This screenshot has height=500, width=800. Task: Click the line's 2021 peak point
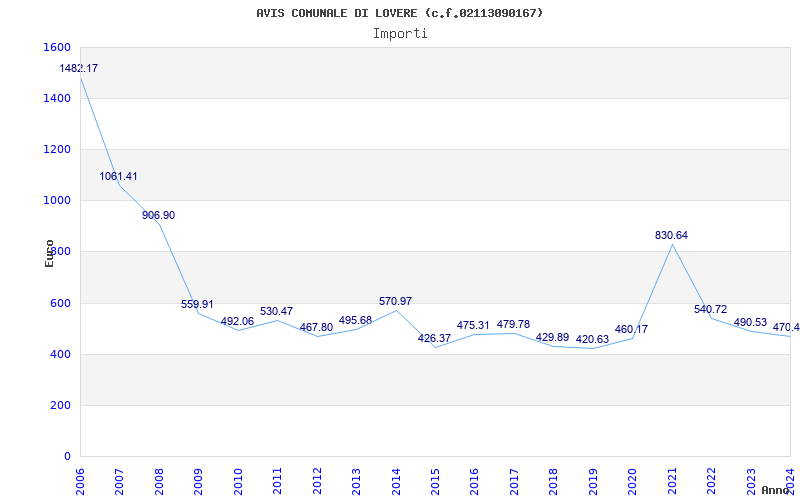point(672,244)
